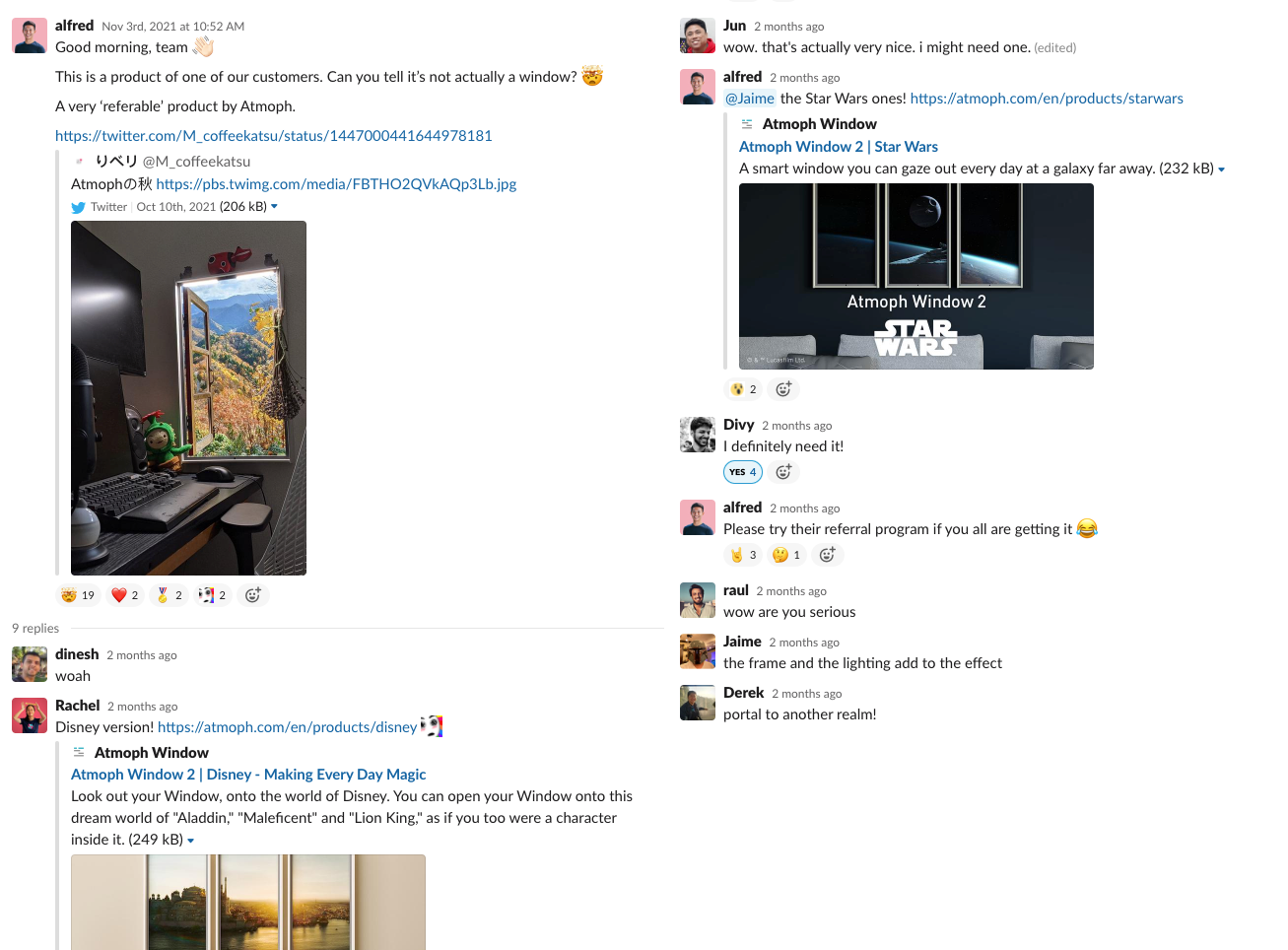Open Atmoph Window 2 | Star Wars title
The image size is (1288, 950).
[x=839, y=147]
